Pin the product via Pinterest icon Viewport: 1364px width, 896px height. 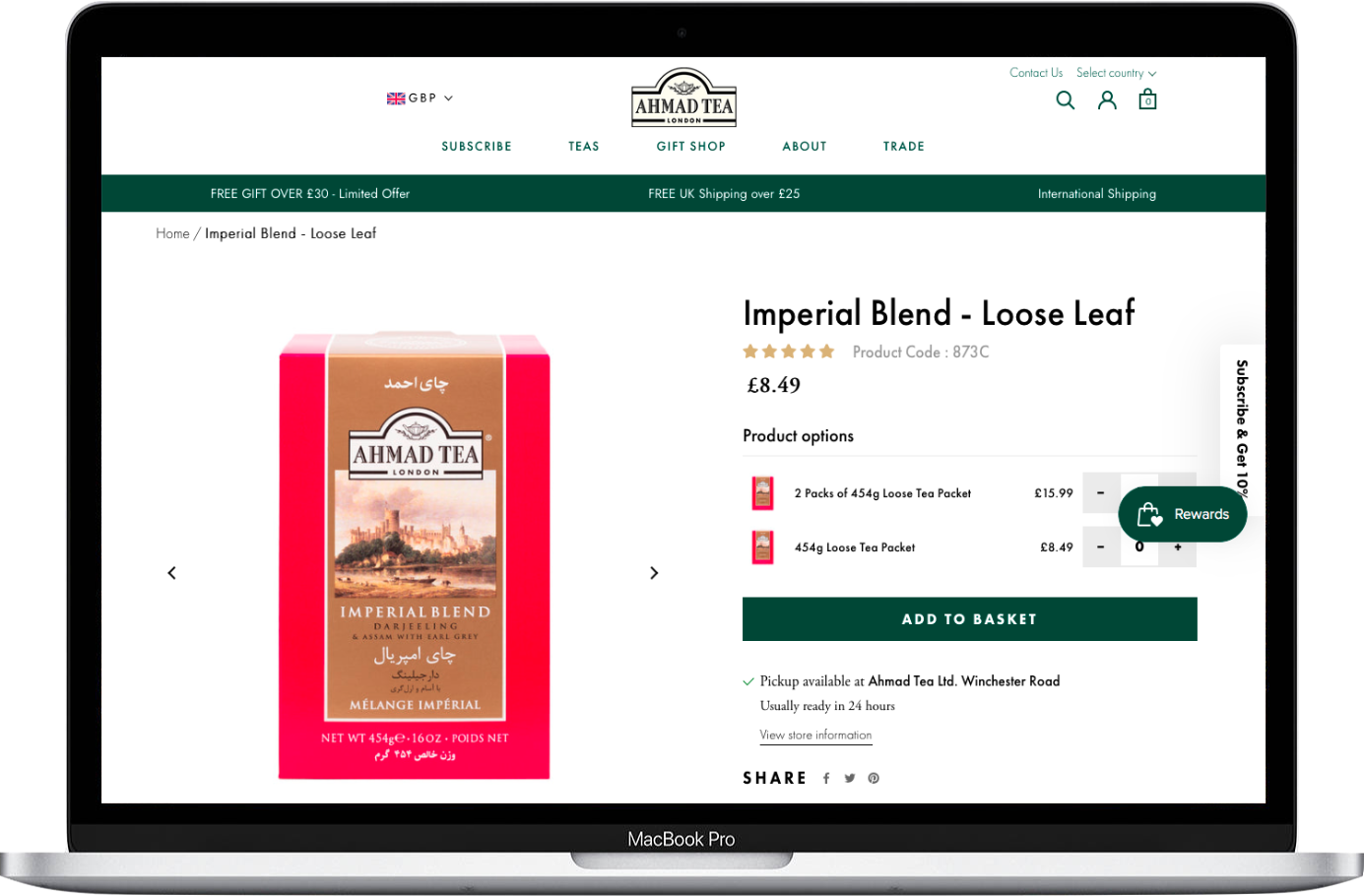click(x=873, y=778)
